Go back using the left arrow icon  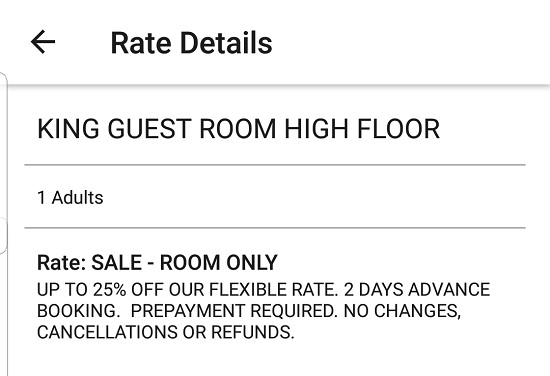click(x=43, y=42)
